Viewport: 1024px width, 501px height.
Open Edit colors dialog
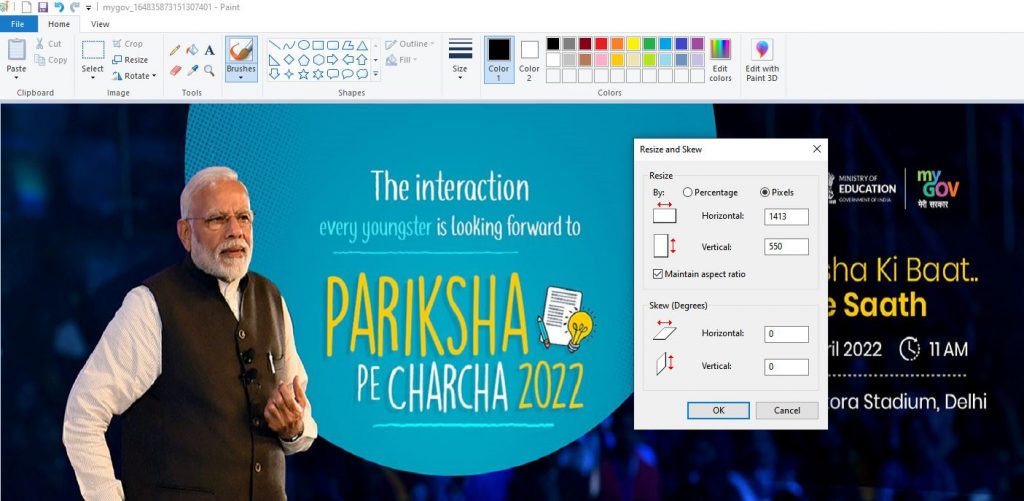[x=720, y=59]
